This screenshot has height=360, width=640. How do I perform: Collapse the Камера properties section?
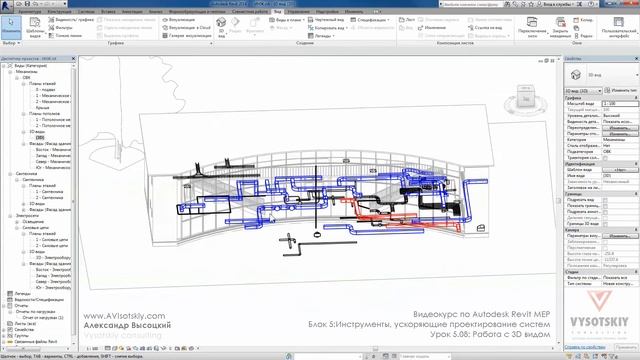636,230
